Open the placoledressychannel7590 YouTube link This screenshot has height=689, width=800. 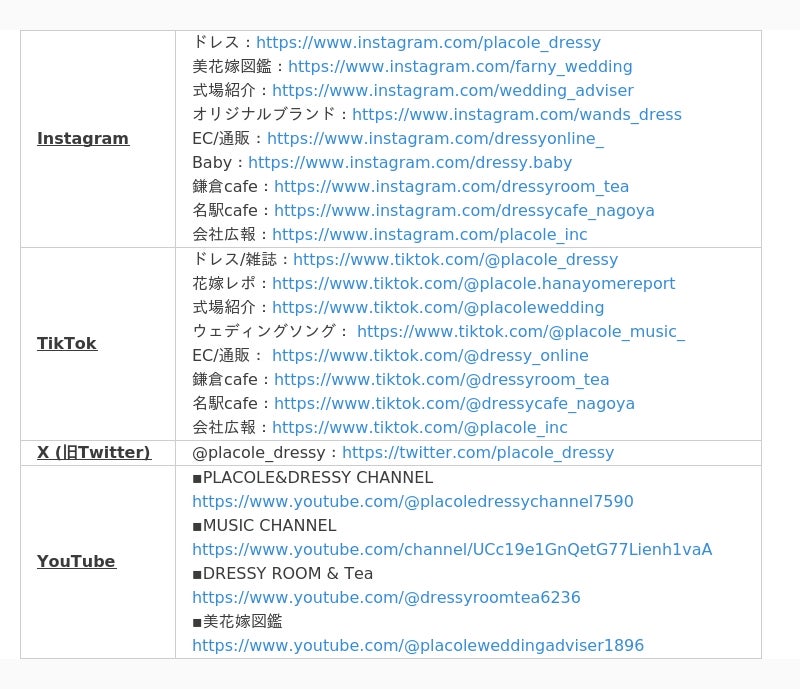(412, 502)
